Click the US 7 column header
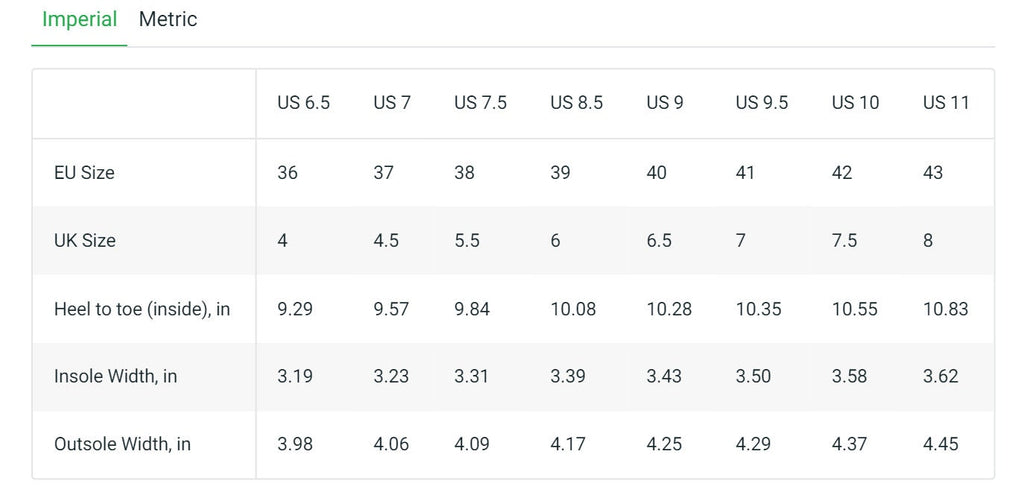The width and height of the screenshot is (1024, 501). pyautogui.click(x=392, y=103)
